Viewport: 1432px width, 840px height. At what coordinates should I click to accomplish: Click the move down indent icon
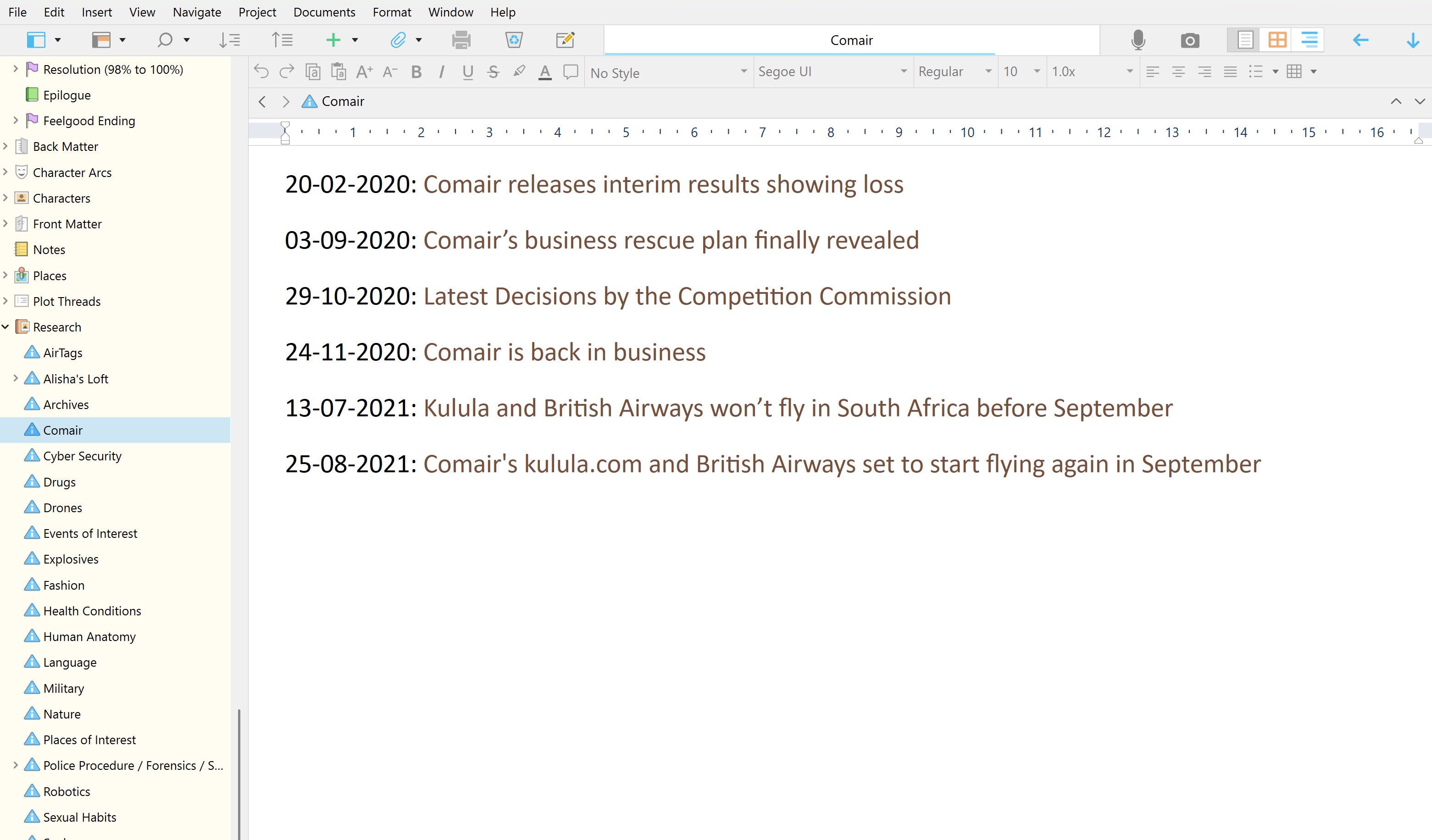click(x=230, y=40)
